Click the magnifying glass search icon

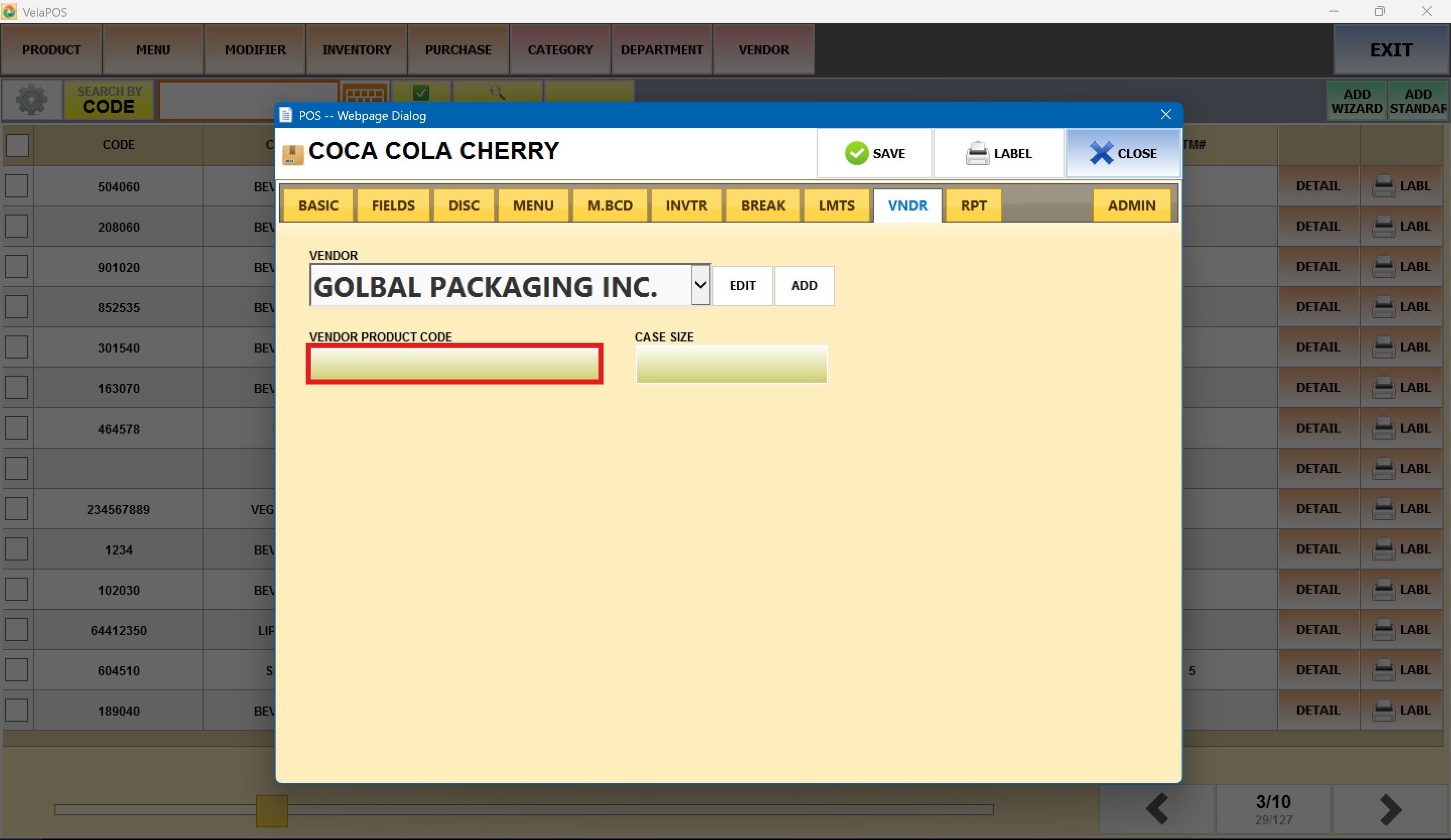click(497, 92)
